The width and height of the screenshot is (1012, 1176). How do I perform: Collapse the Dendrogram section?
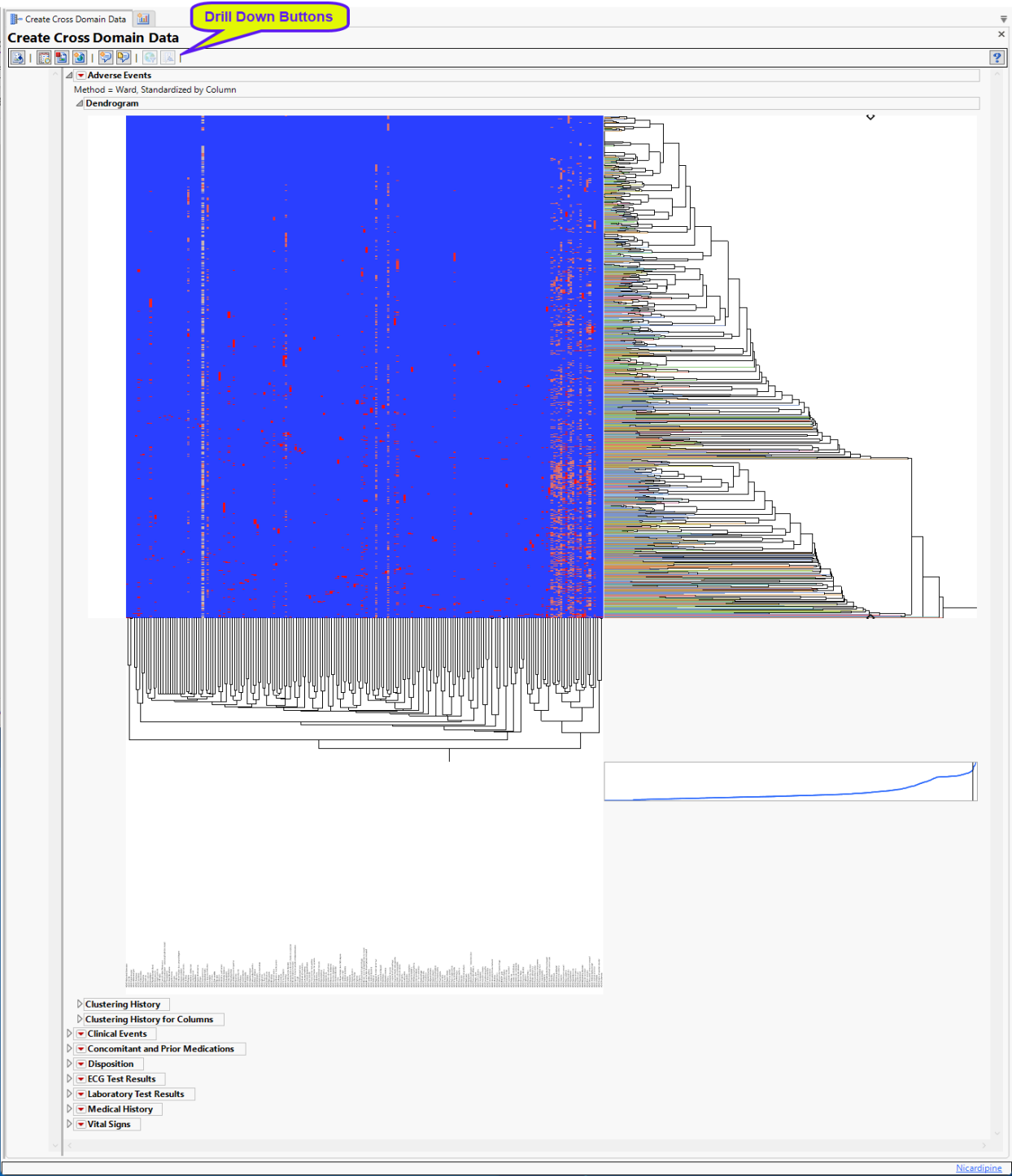79,103
